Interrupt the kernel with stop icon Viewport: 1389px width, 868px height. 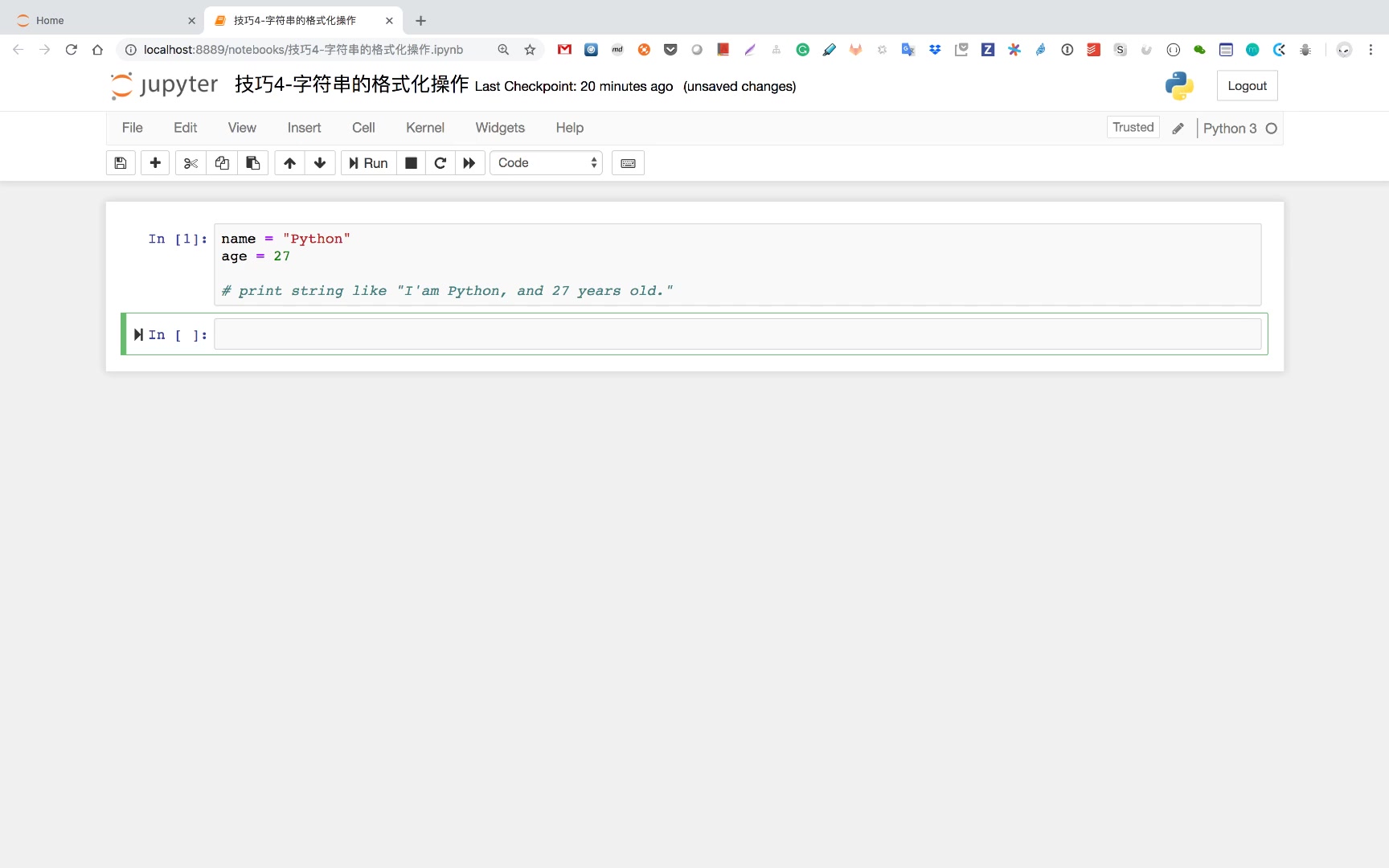pyautogui.click(x=411, y=163)
